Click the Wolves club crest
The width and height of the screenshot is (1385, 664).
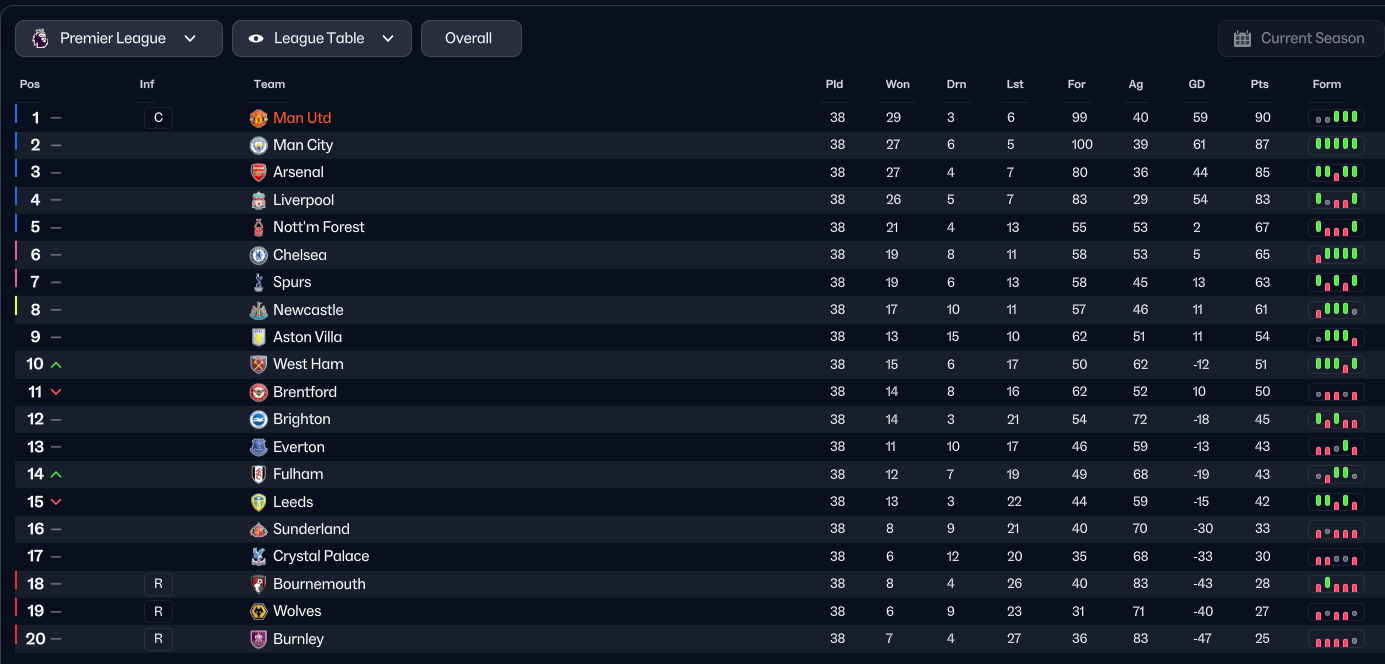[x=259, y=611]
